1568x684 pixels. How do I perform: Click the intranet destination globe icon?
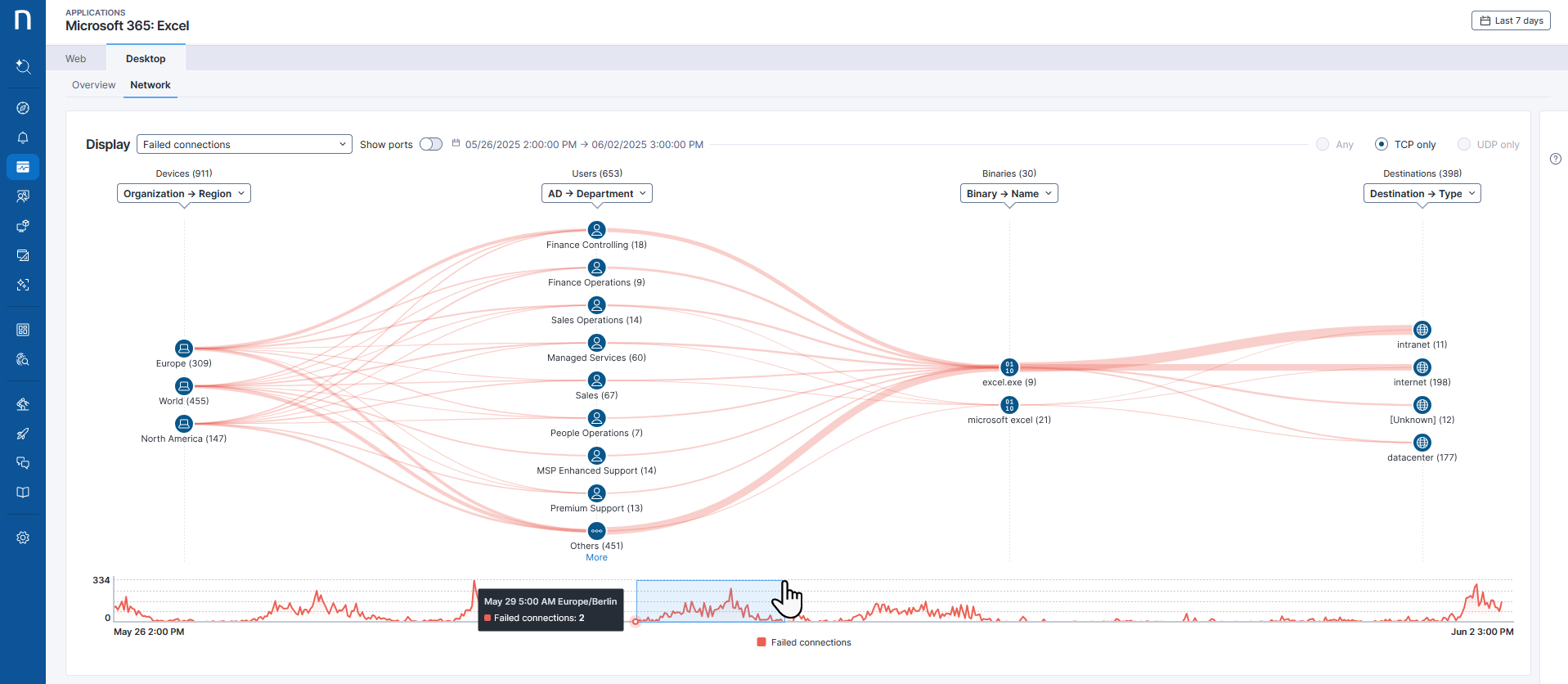click(x=1422, y=330)
